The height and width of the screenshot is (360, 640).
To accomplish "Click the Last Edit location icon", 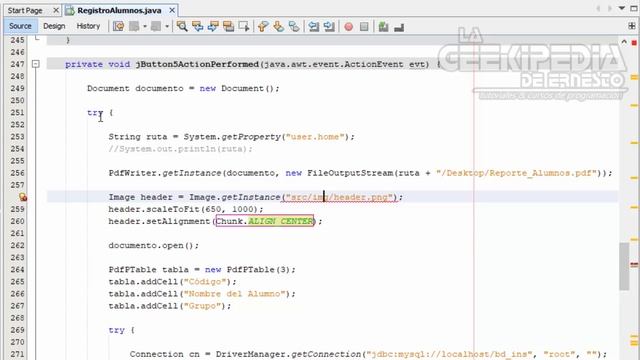I will click(x=118, y=27).
